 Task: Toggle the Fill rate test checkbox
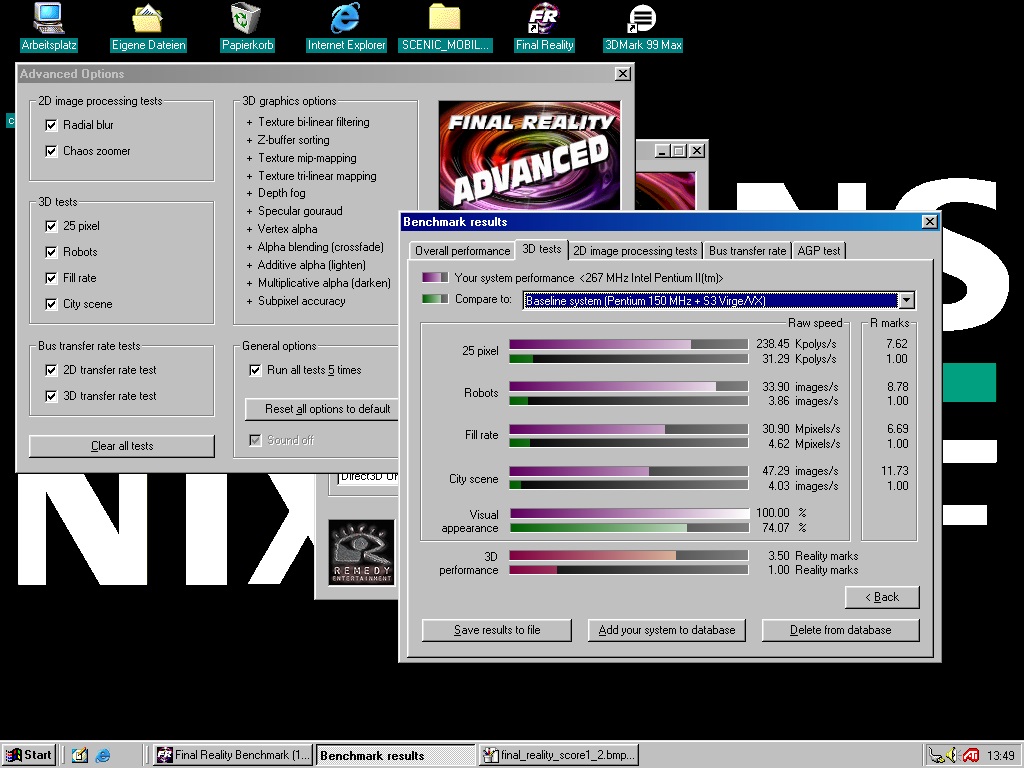51,278
